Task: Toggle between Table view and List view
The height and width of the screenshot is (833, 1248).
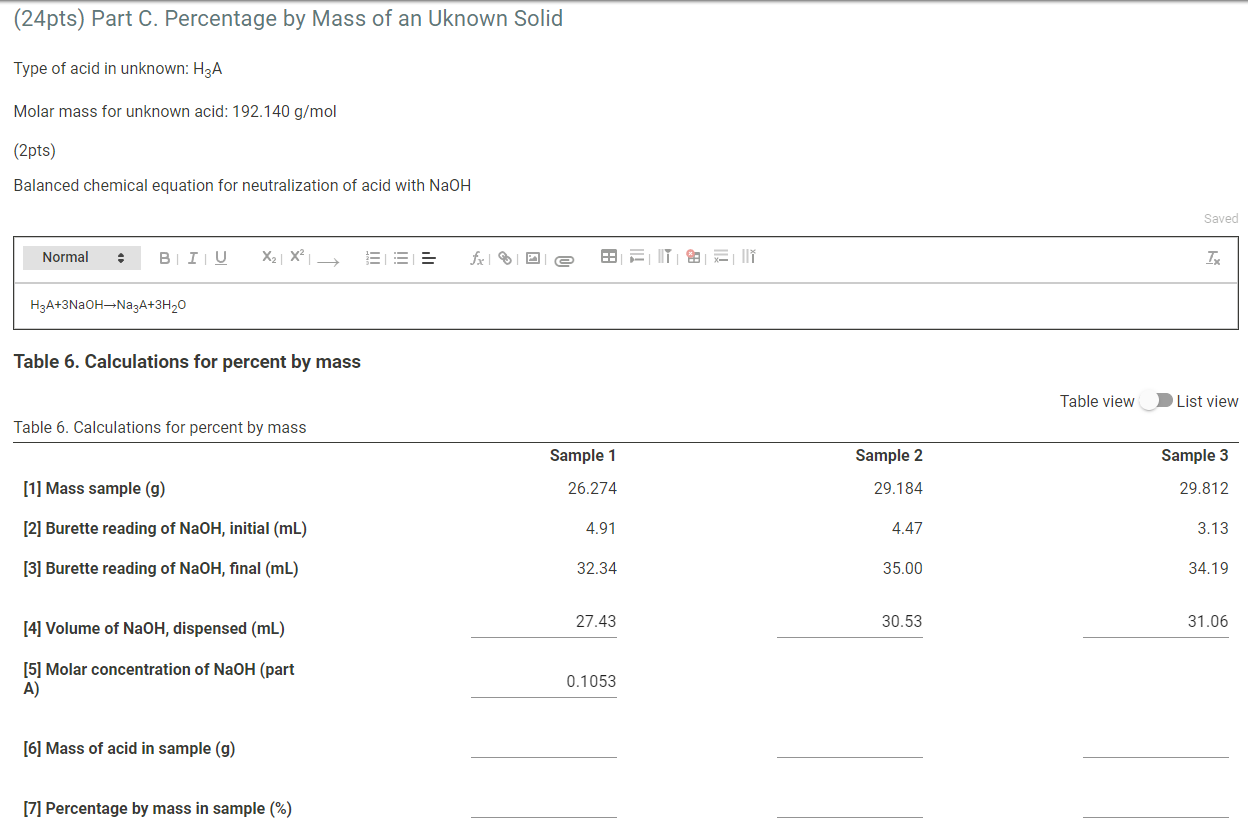Action: pyautogui.click(x=1156, y=401)
